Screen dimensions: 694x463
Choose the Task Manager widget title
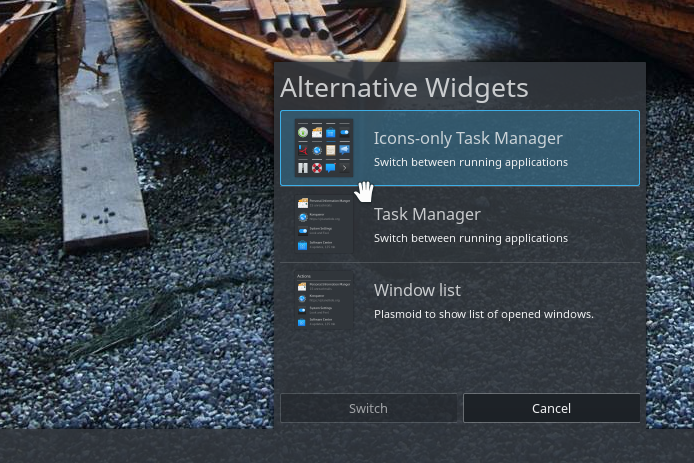[427, 215]
